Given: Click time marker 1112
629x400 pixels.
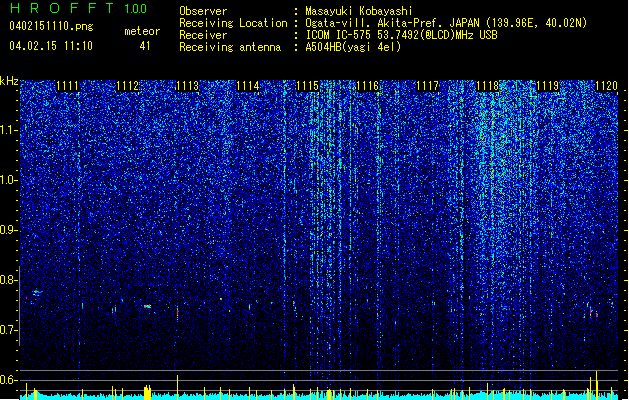Looking at the screenshot, I should (128, 86).
